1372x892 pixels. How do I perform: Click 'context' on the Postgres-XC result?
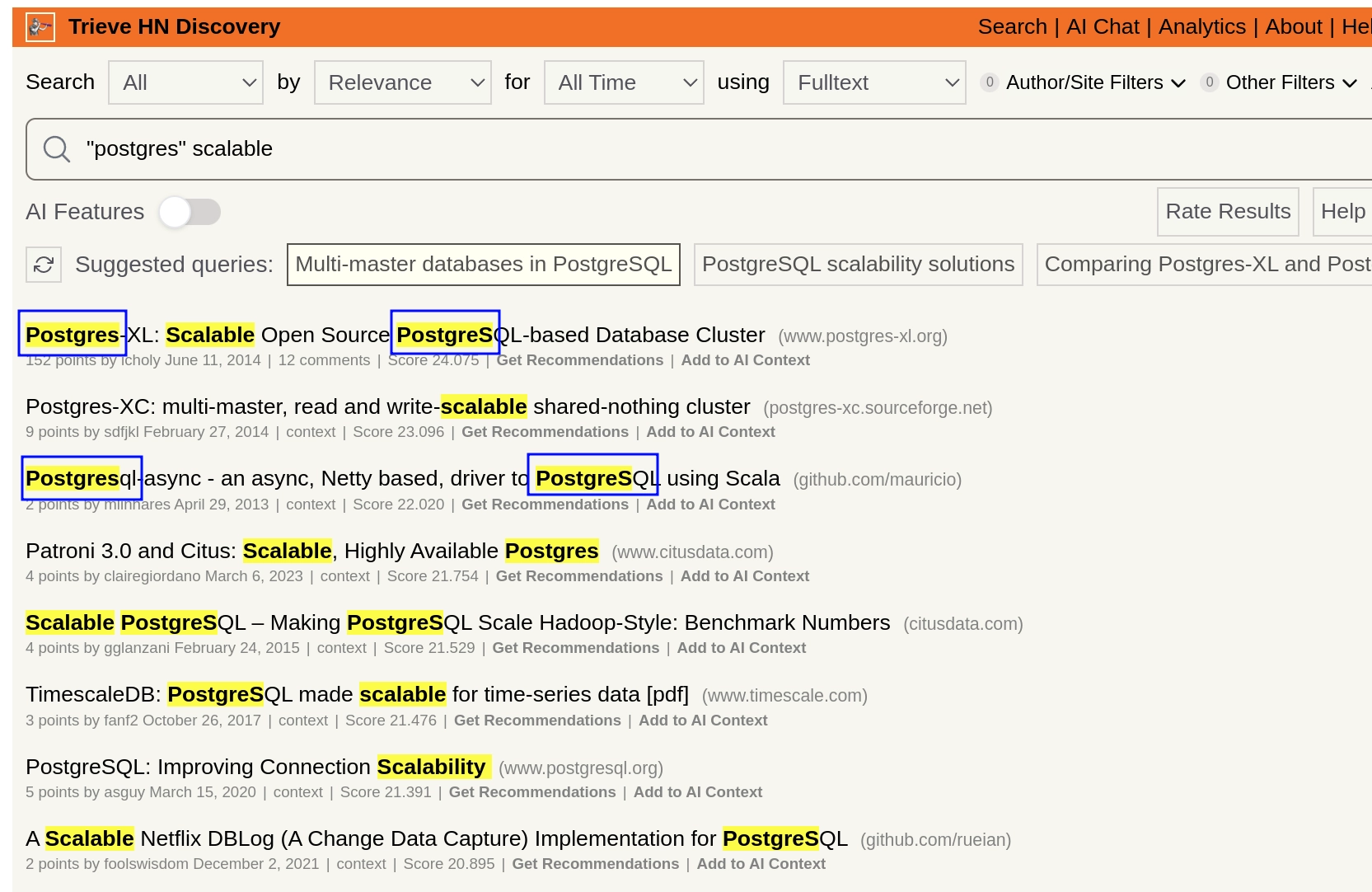coord(311,432)
